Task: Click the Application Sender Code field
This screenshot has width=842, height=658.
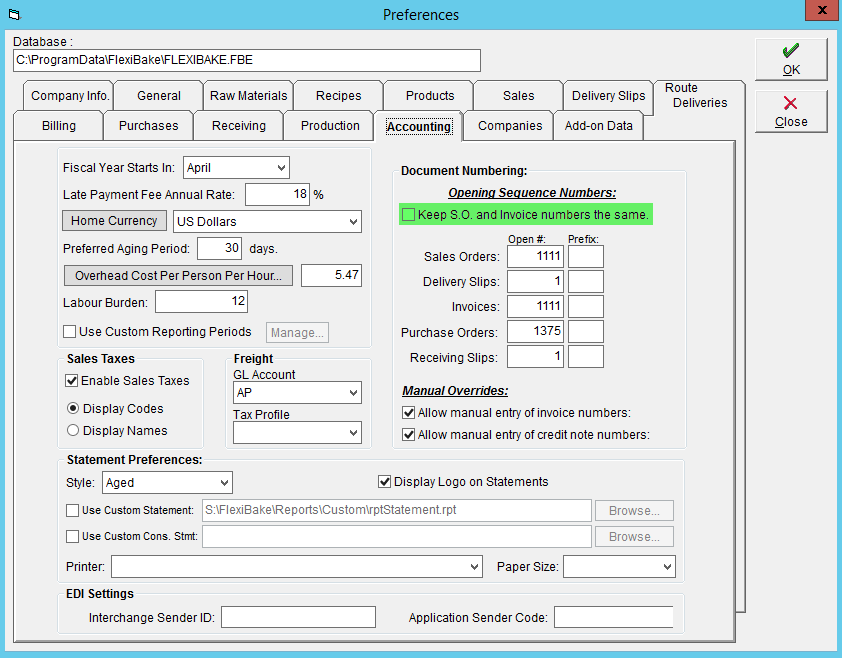Action: [x=614, y=617]
